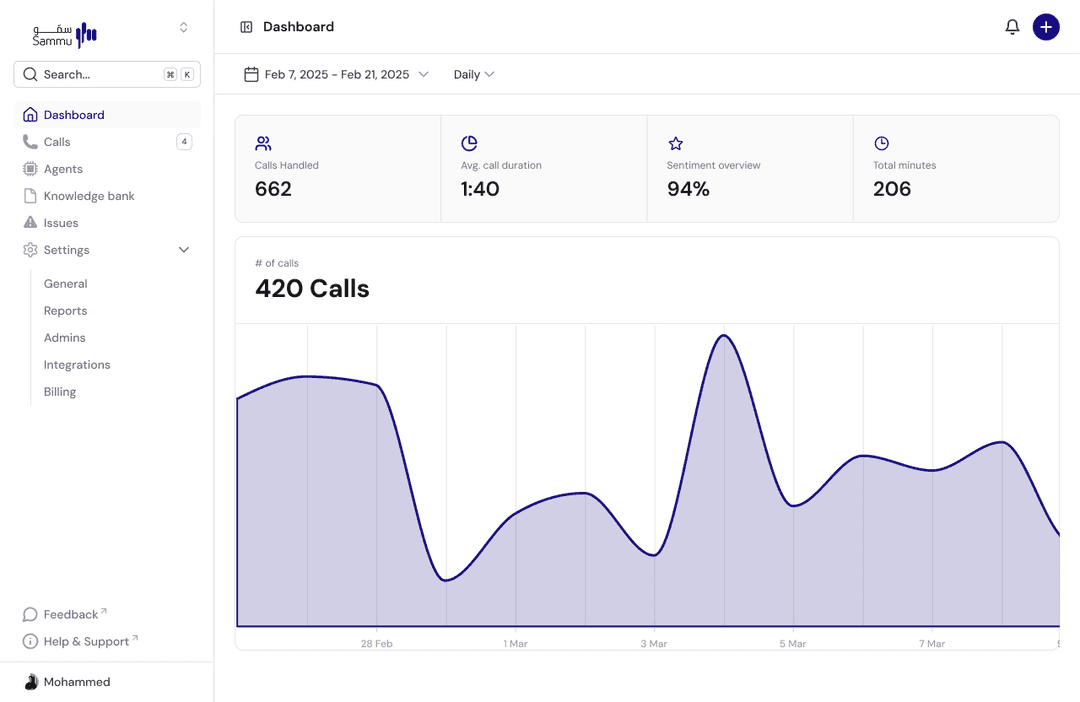The width and height of the screenshot is (1080, 702).
Task: Click the Total minutes clock icon
Action: [881, 144]
